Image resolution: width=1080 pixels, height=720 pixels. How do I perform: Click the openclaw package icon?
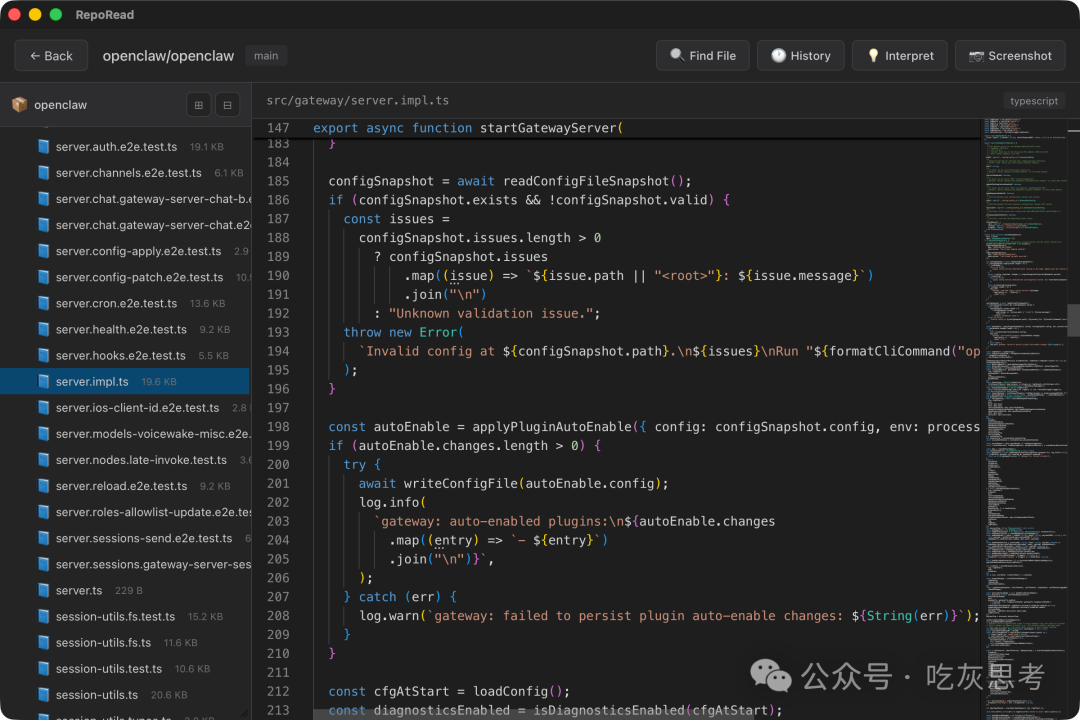click(19, 105)
